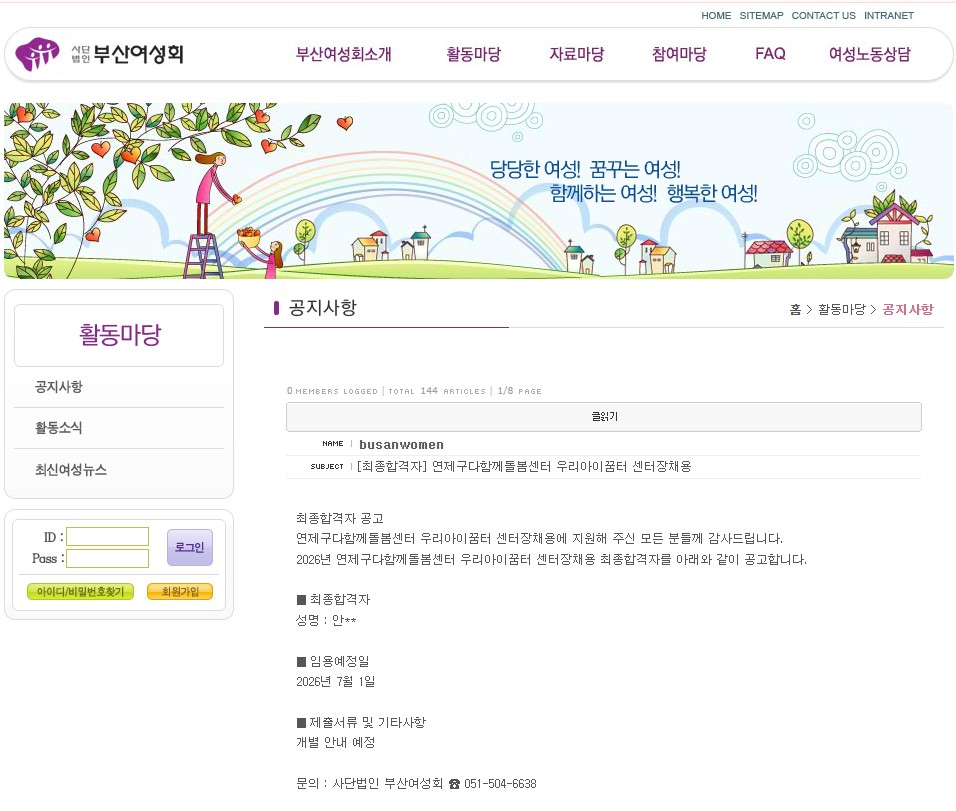Click the 회원가입 button

(180, 591)
